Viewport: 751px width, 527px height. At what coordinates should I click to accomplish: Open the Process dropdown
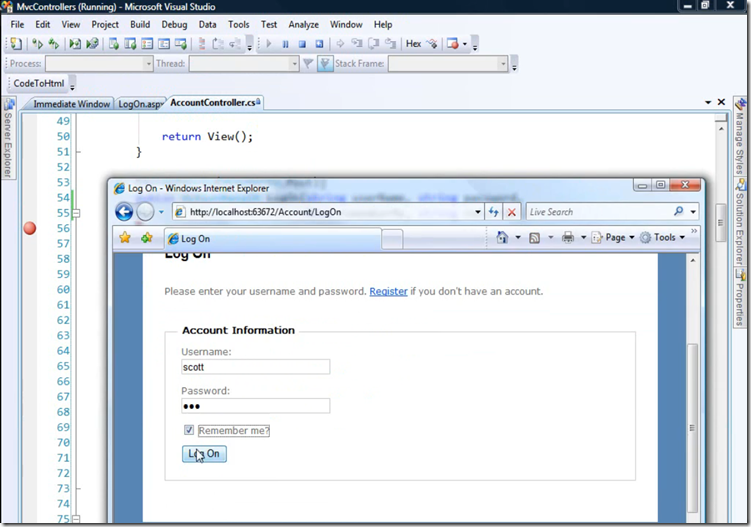(148, 63)
